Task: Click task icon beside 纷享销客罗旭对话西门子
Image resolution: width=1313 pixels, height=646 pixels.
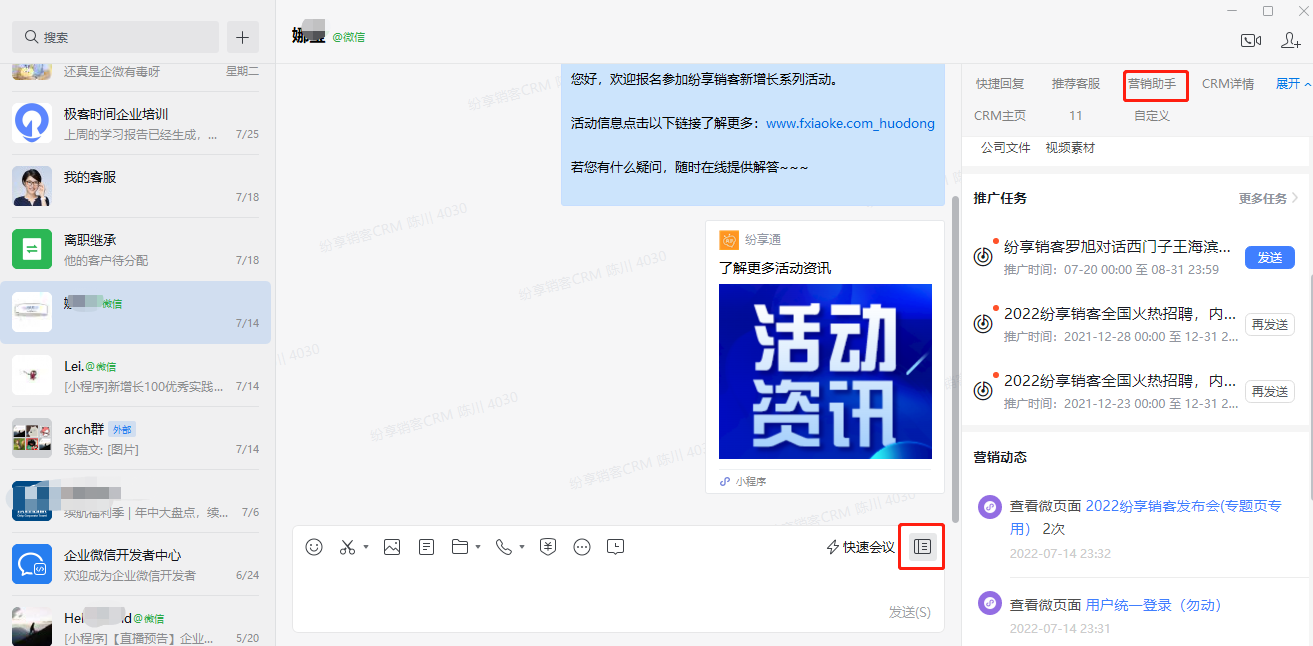Action: pos(983,257)
